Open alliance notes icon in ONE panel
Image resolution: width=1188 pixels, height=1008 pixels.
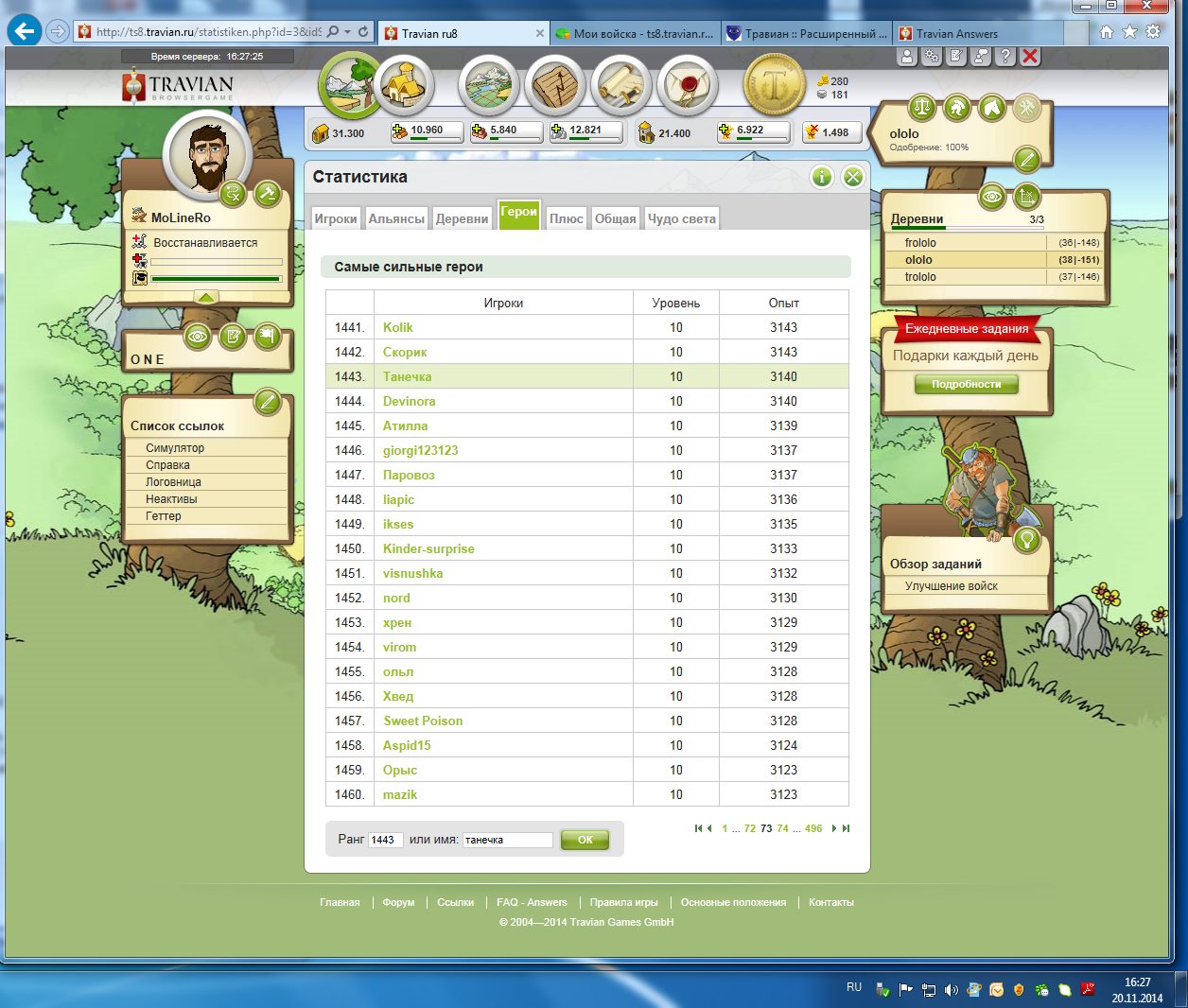(233, 336)
